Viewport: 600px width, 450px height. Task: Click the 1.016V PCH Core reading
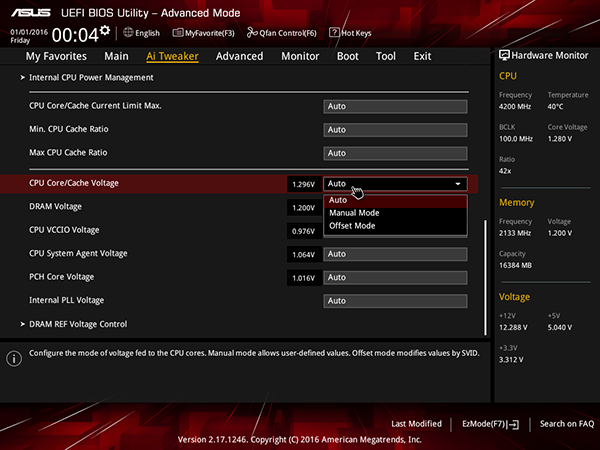point(304,278)
